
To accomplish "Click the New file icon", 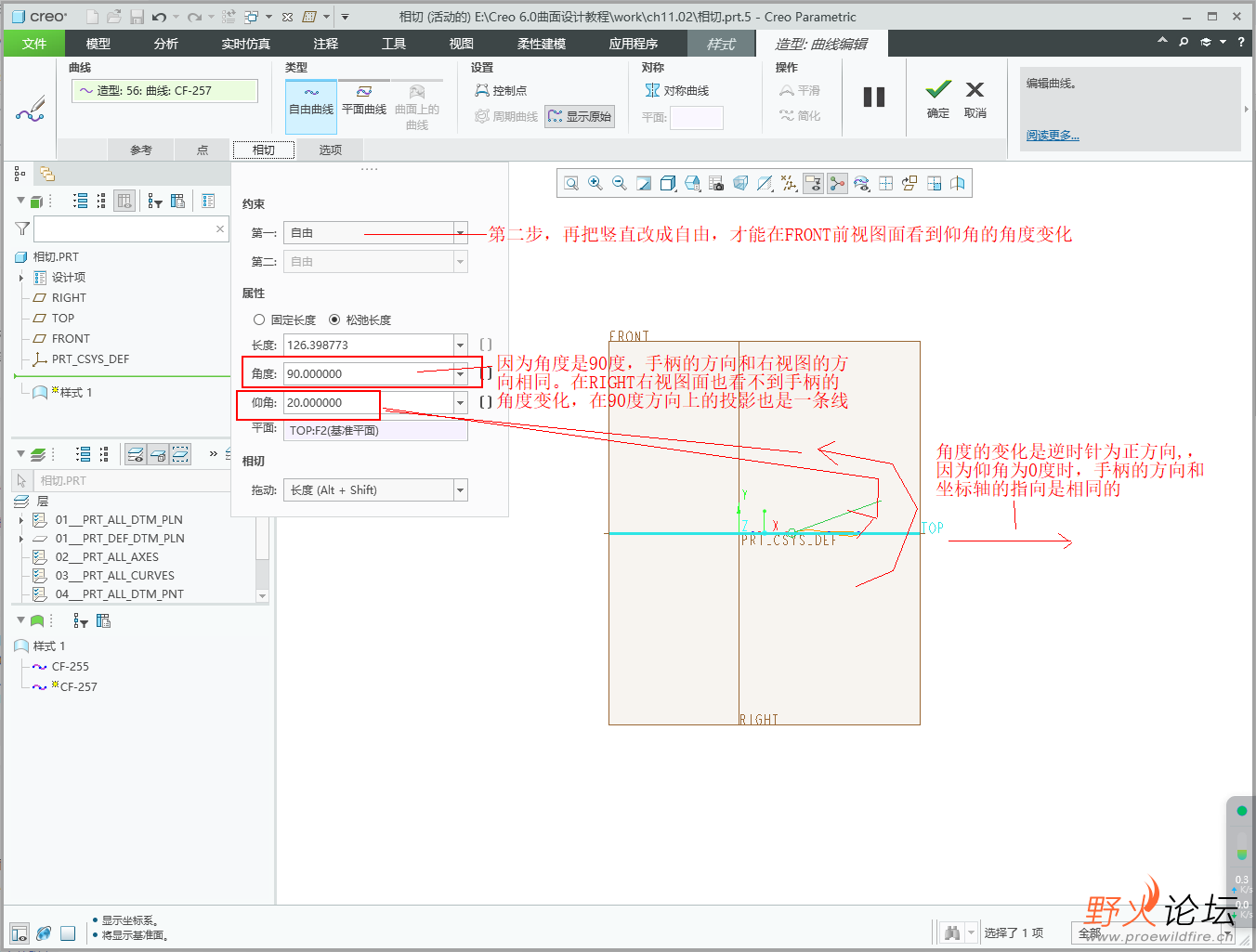I will [x=92, y=17].
